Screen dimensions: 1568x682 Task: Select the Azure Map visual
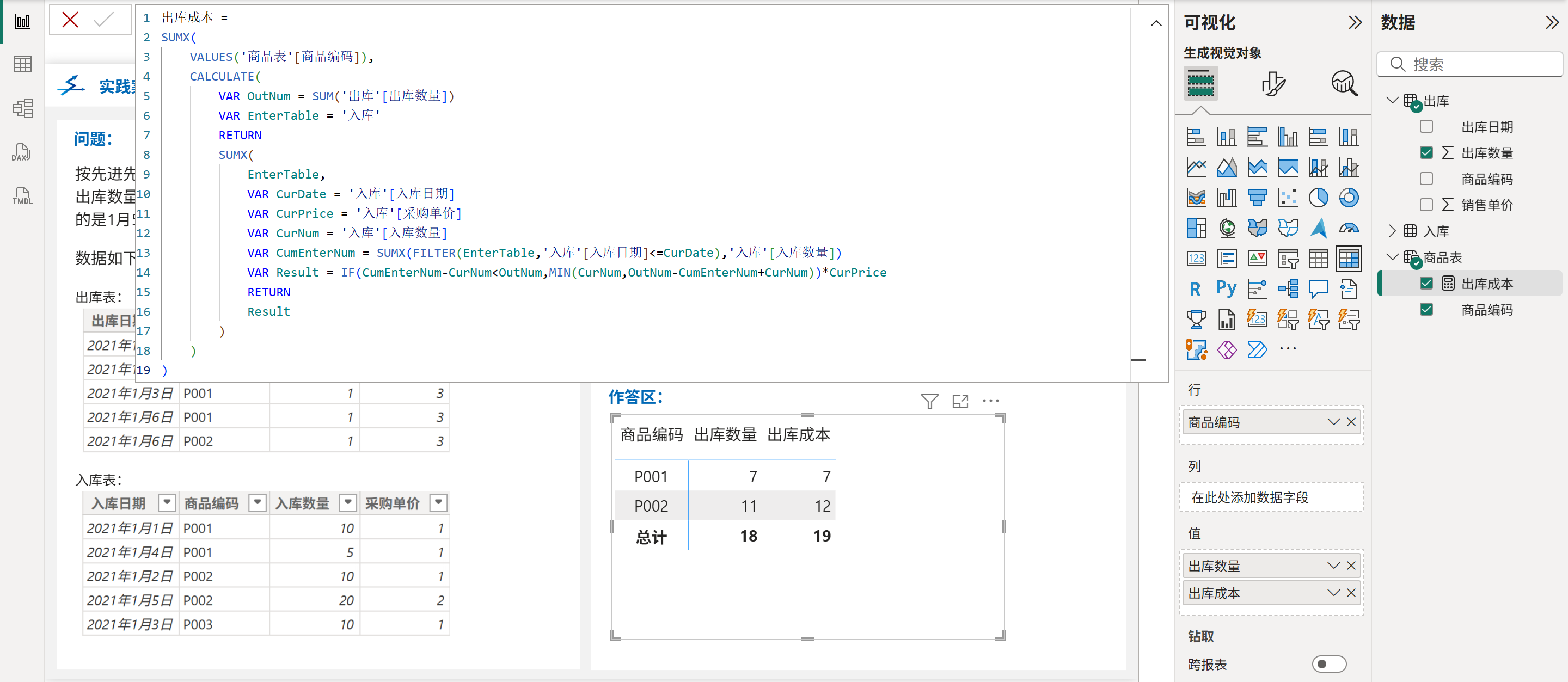click(1318, 228)
